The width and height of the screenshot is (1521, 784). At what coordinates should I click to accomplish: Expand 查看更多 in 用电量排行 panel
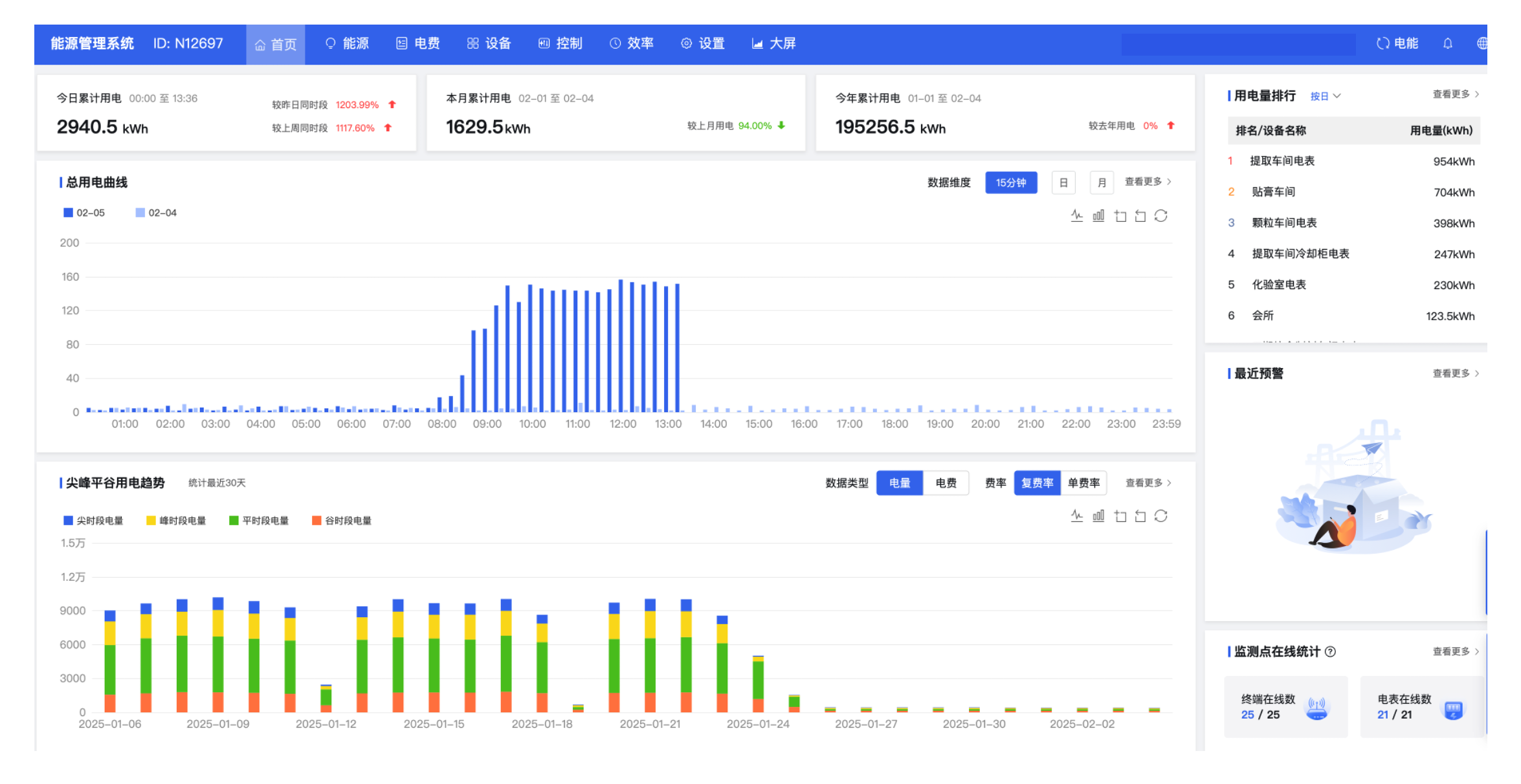click(1455, 94)
